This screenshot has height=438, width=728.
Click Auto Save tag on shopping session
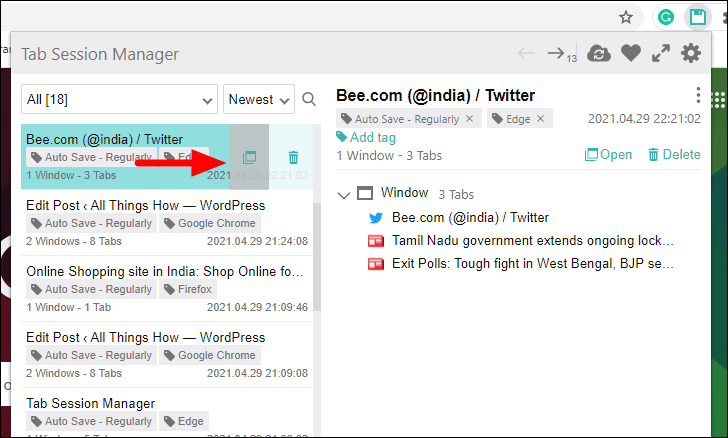coord(91,289)
